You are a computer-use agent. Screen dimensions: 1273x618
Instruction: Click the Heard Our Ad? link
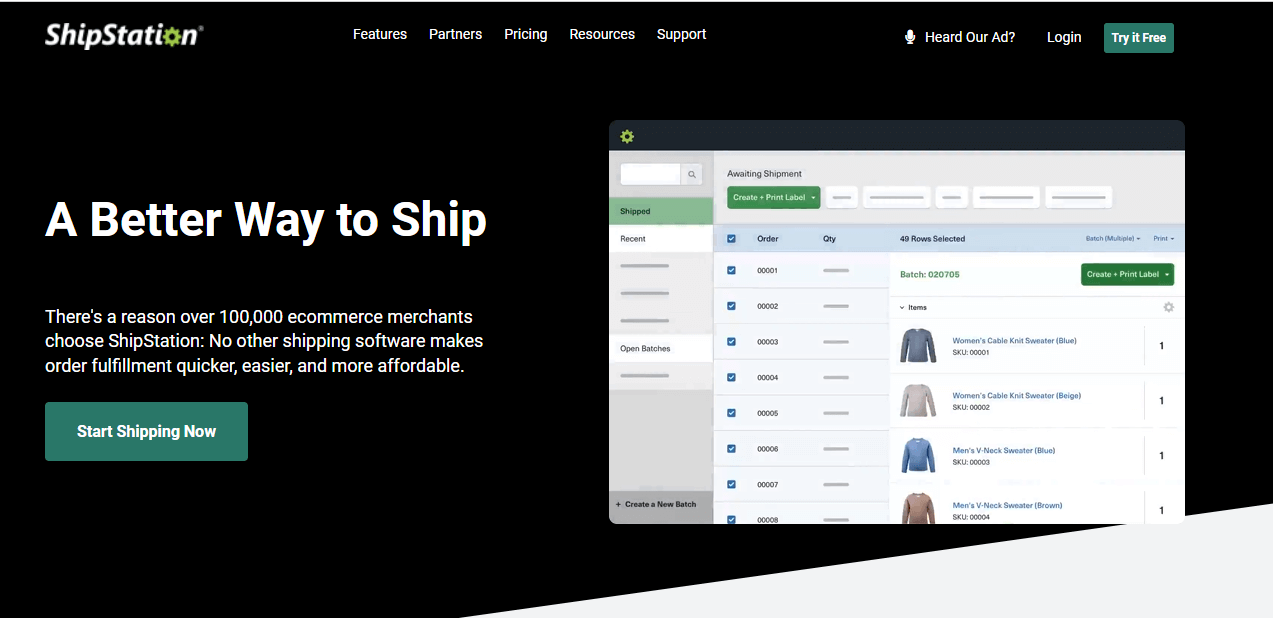(x=970, y=37)
